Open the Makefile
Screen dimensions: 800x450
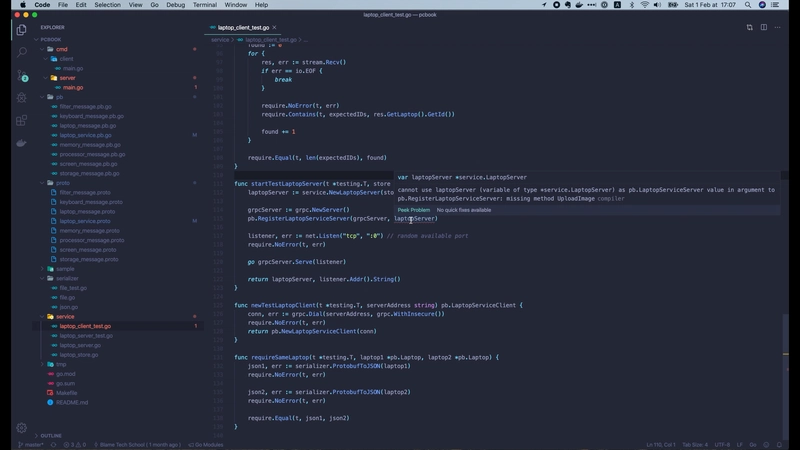point(66,393)
